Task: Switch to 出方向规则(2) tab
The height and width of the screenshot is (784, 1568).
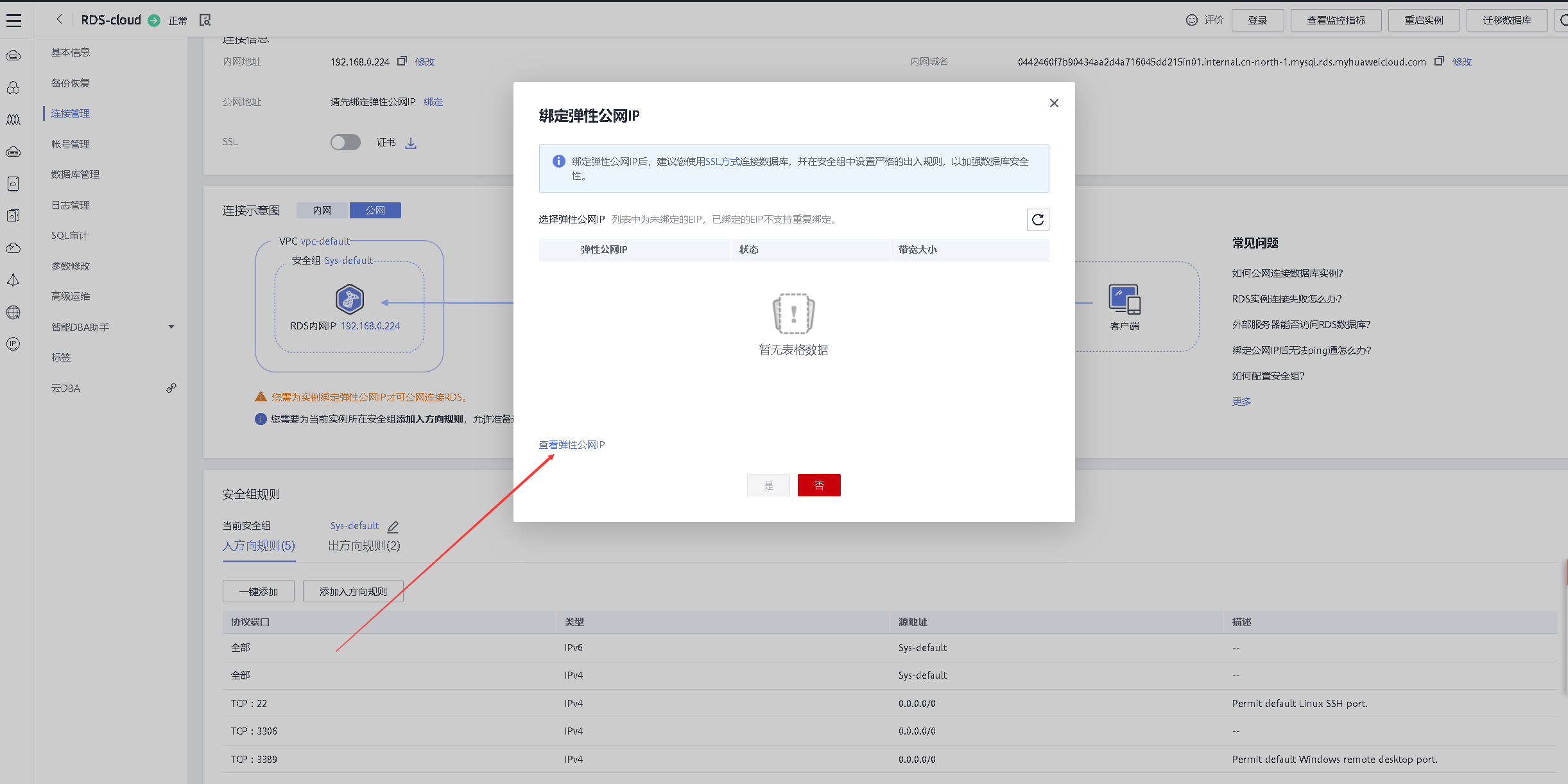Action: [x=364, y=546]
